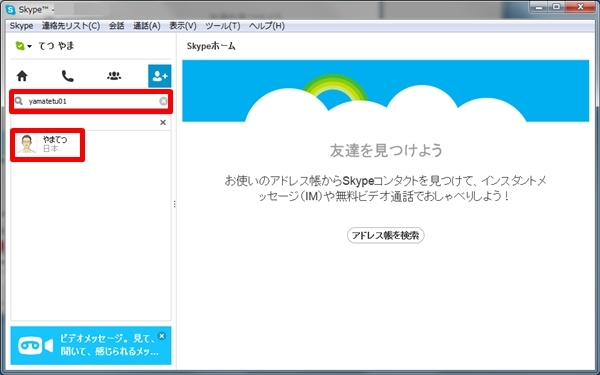Open the ビデオメッセージ banner text
The image size is (600, 375).
pyautogui.click(x=109, y=345)
